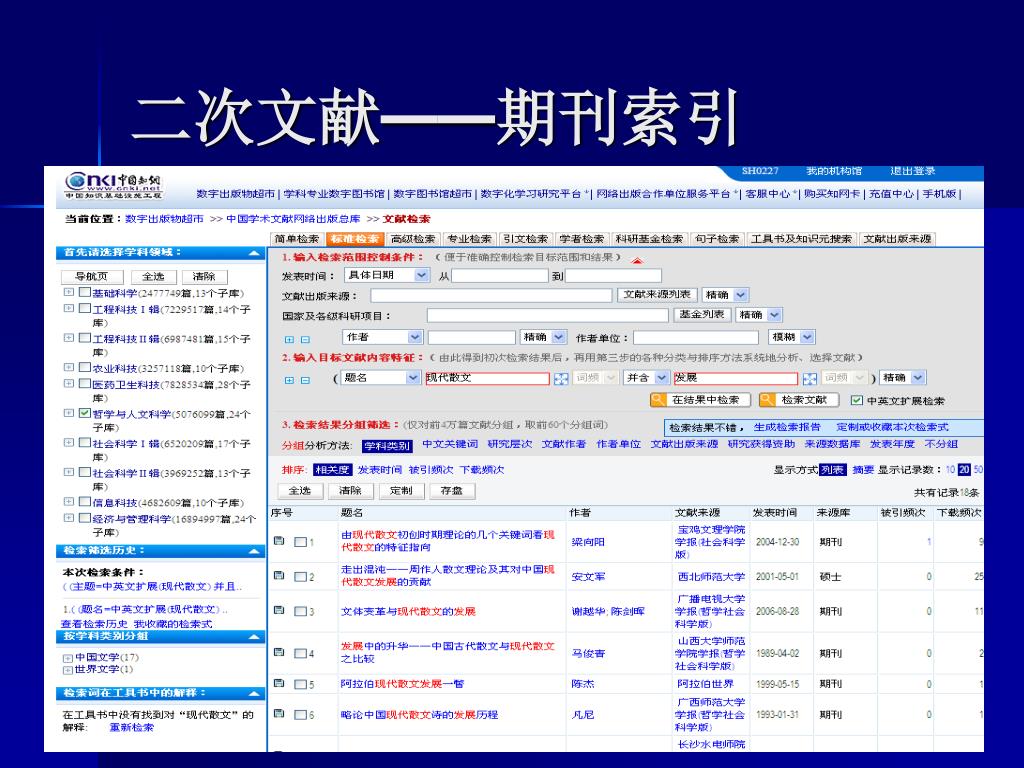Screen dimensions: 1024x768
Task: Click save icon for result row 3
Action: [x=279, y=610]
